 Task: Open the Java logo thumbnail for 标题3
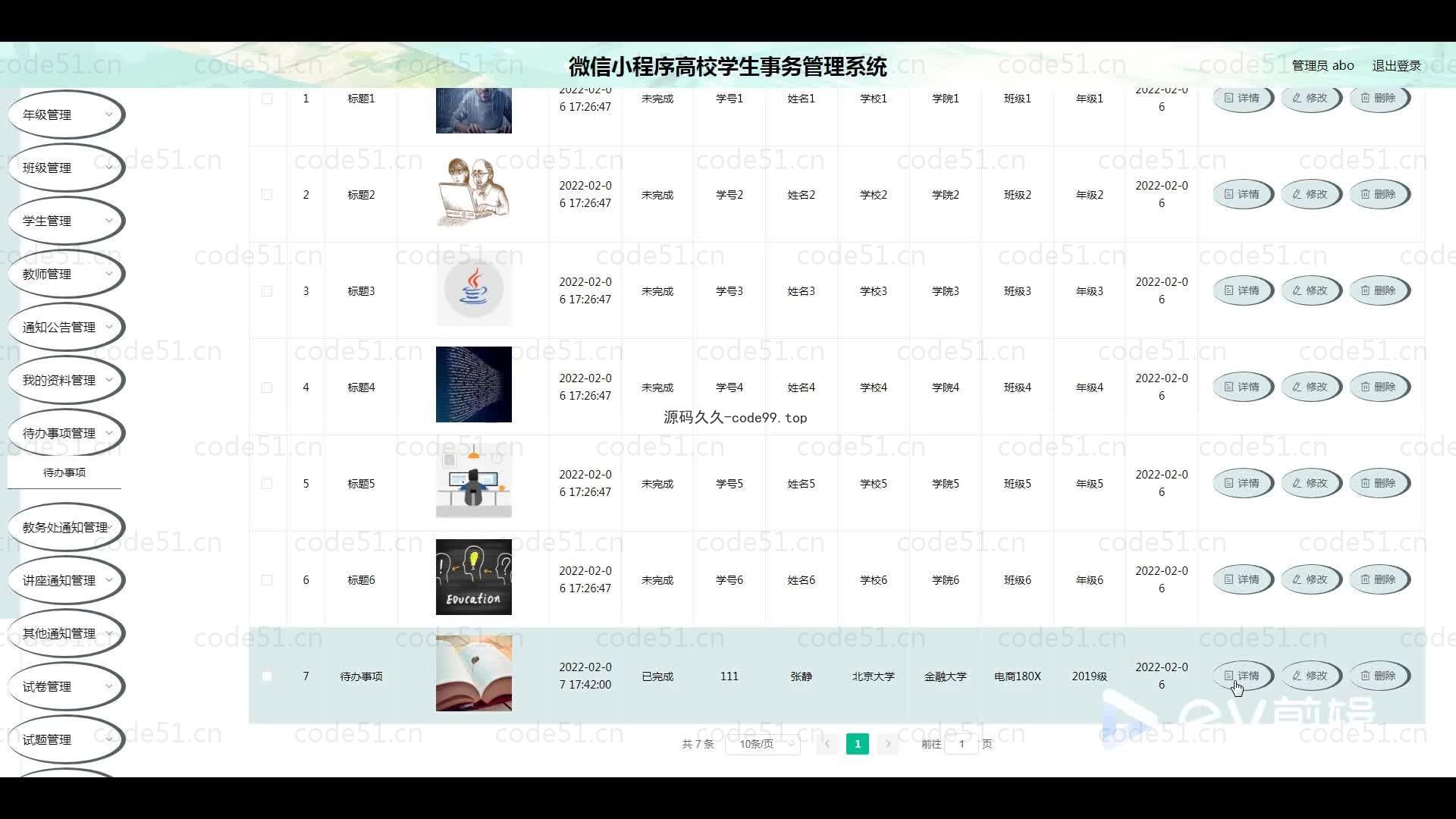(474, 288)
